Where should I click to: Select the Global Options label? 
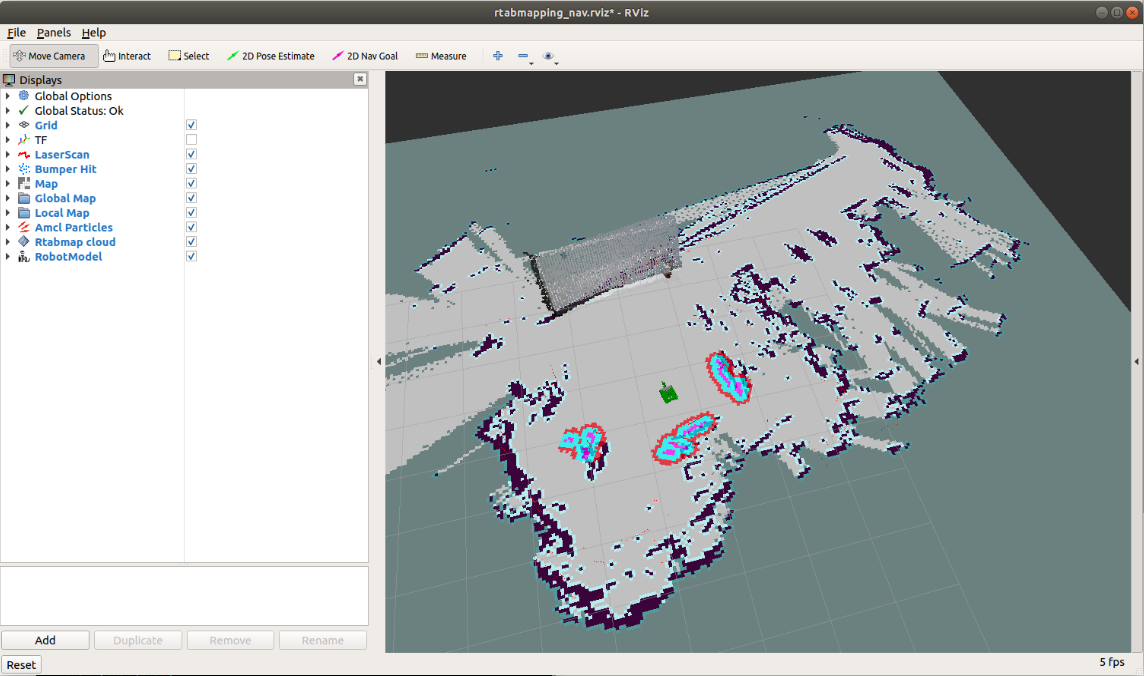(73, 96)
